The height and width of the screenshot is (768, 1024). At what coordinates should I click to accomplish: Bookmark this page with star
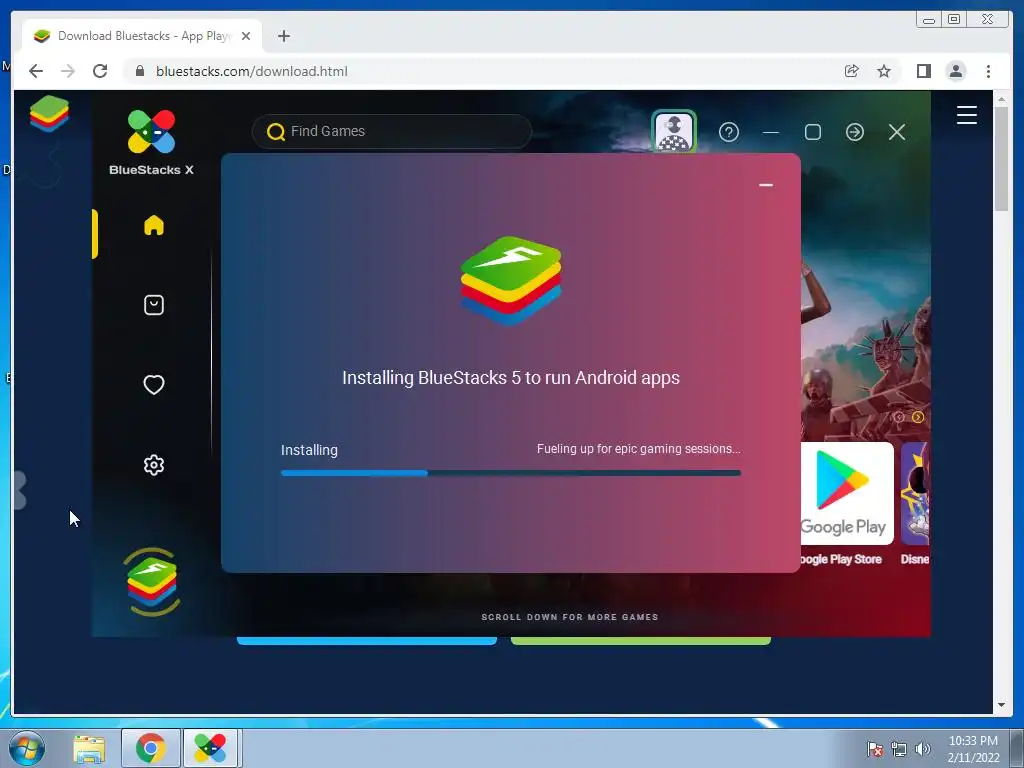(x=884, y=71)
